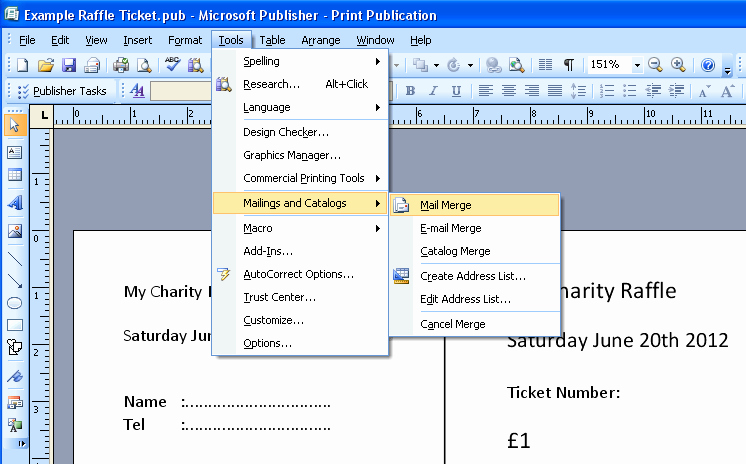746x464 pixels.
Task: Open the Insert menu
Action: [137, 40]
